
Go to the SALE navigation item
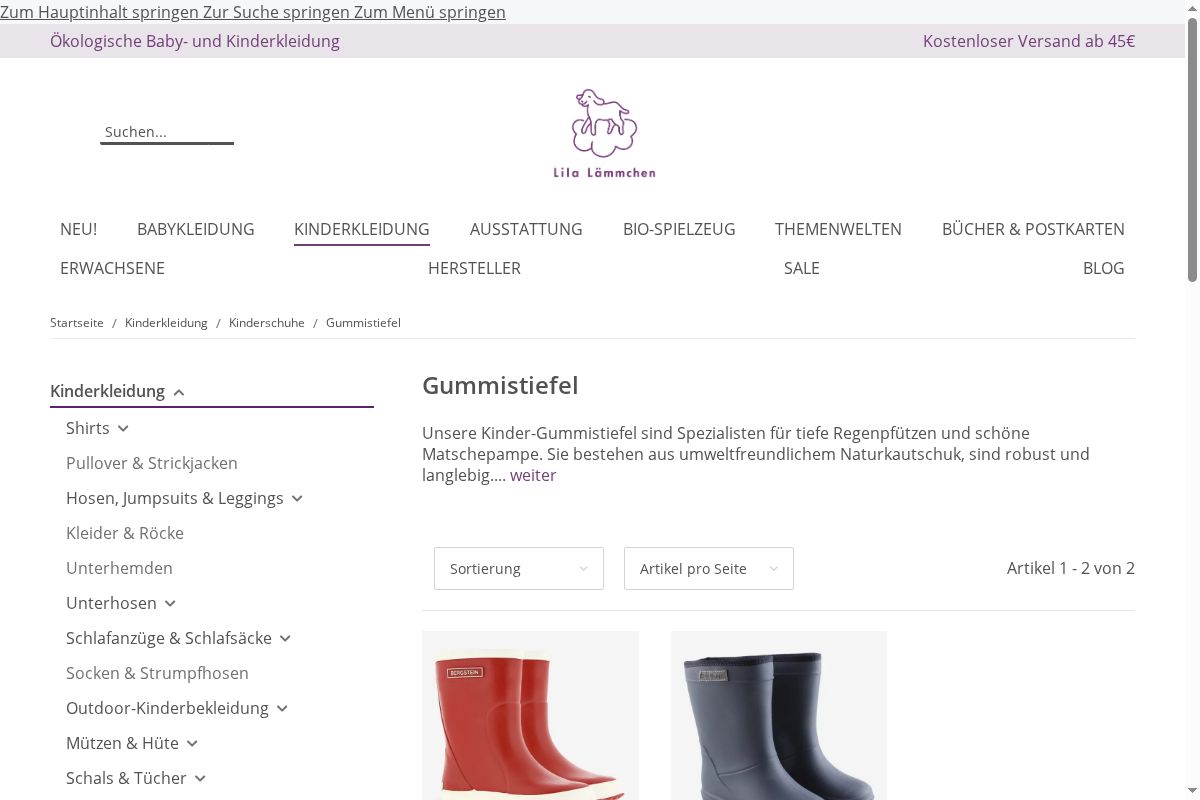[802, 268]
